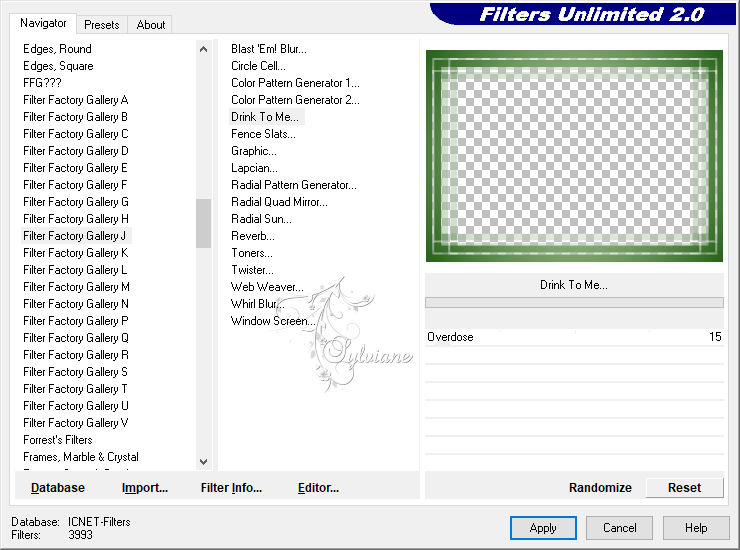Select Filter Factory Gallery V
Image resolution: width=740 pixels, height=550 pixels.
click(76, 423)
